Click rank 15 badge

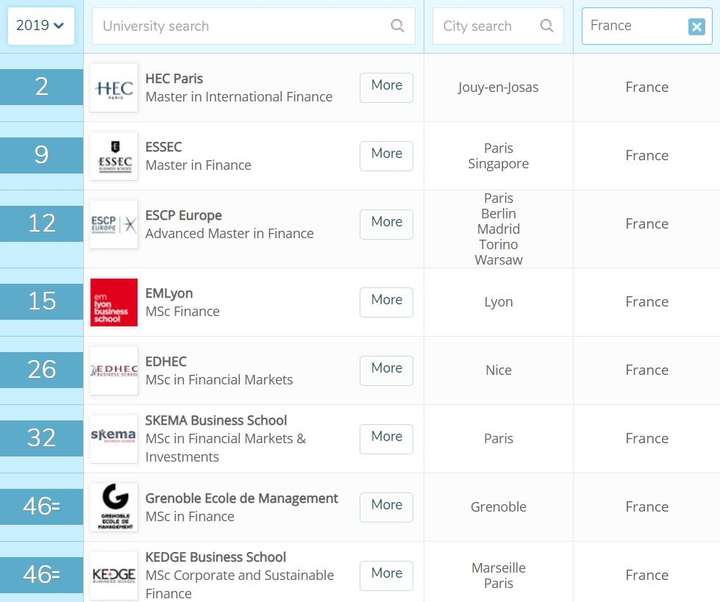pos(41,301)
